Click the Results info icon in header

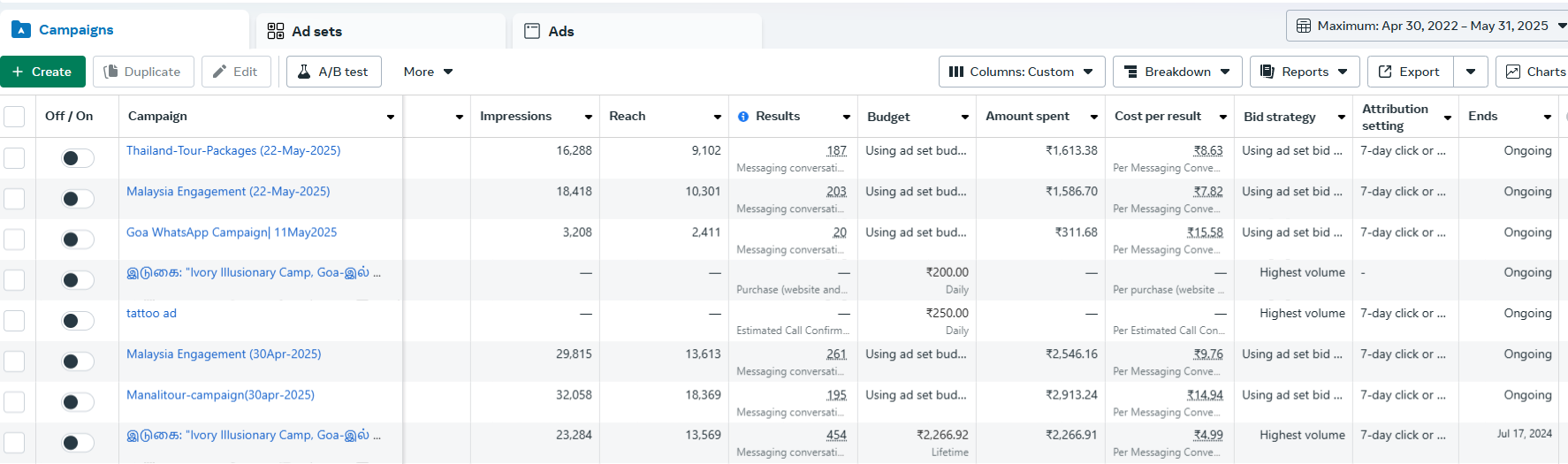pos(743,117)
